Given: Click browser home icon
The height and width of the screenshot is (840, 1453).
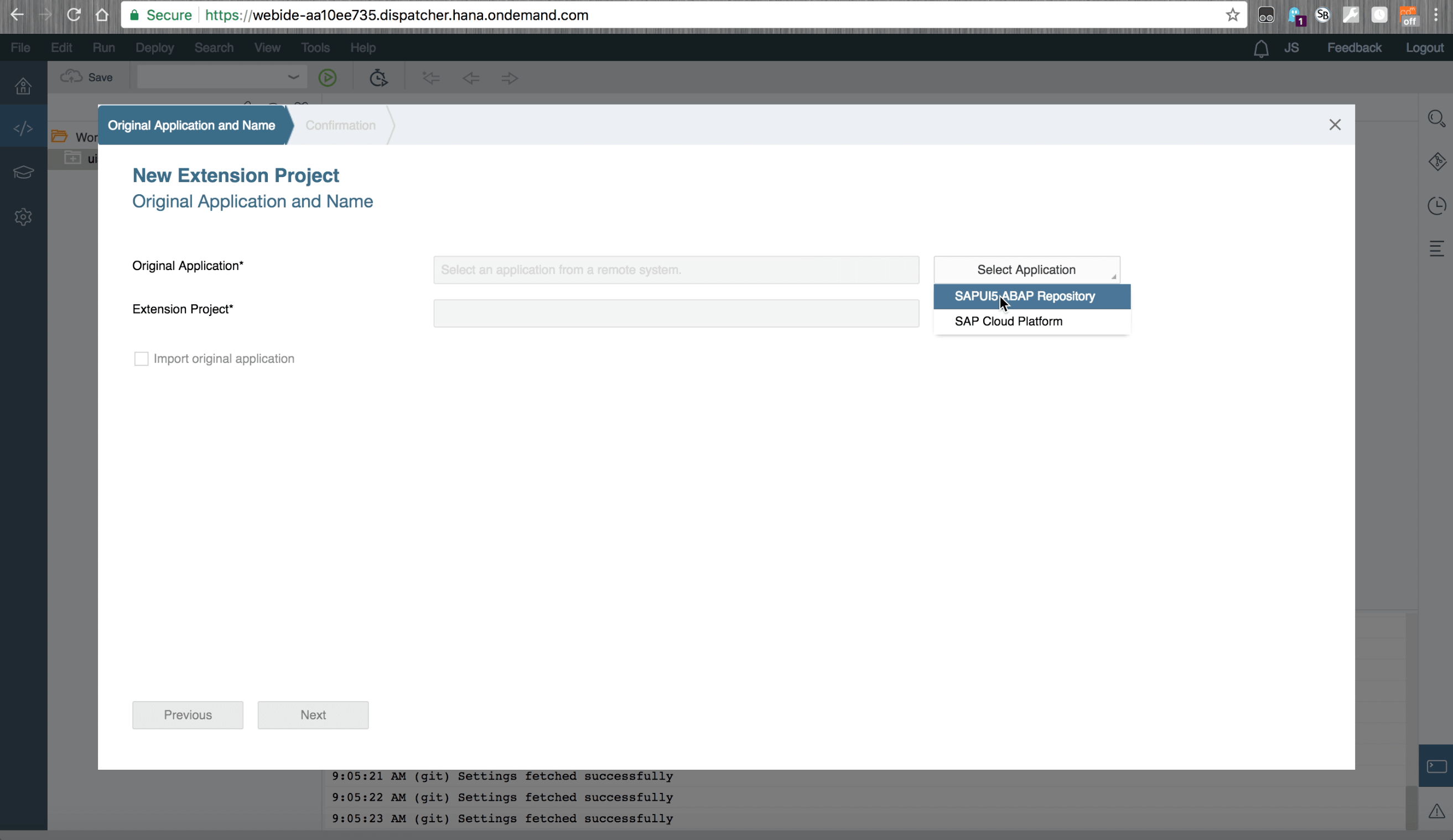Looking at the screenshot, I should 102,15.
